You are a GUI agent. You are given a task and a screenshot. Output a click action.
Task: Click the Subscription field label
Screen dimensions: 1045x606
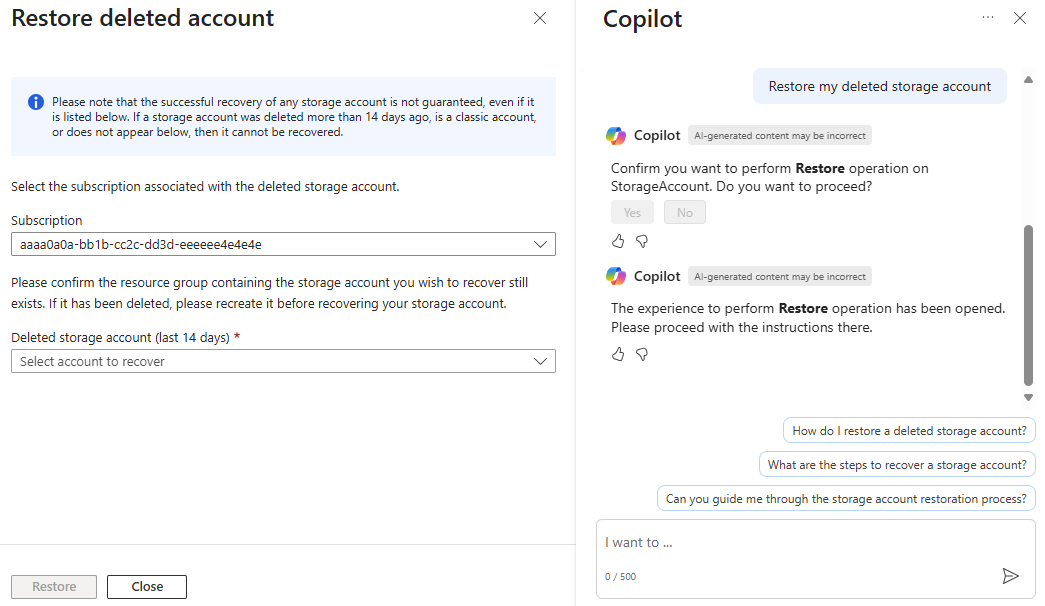(47, 220)
